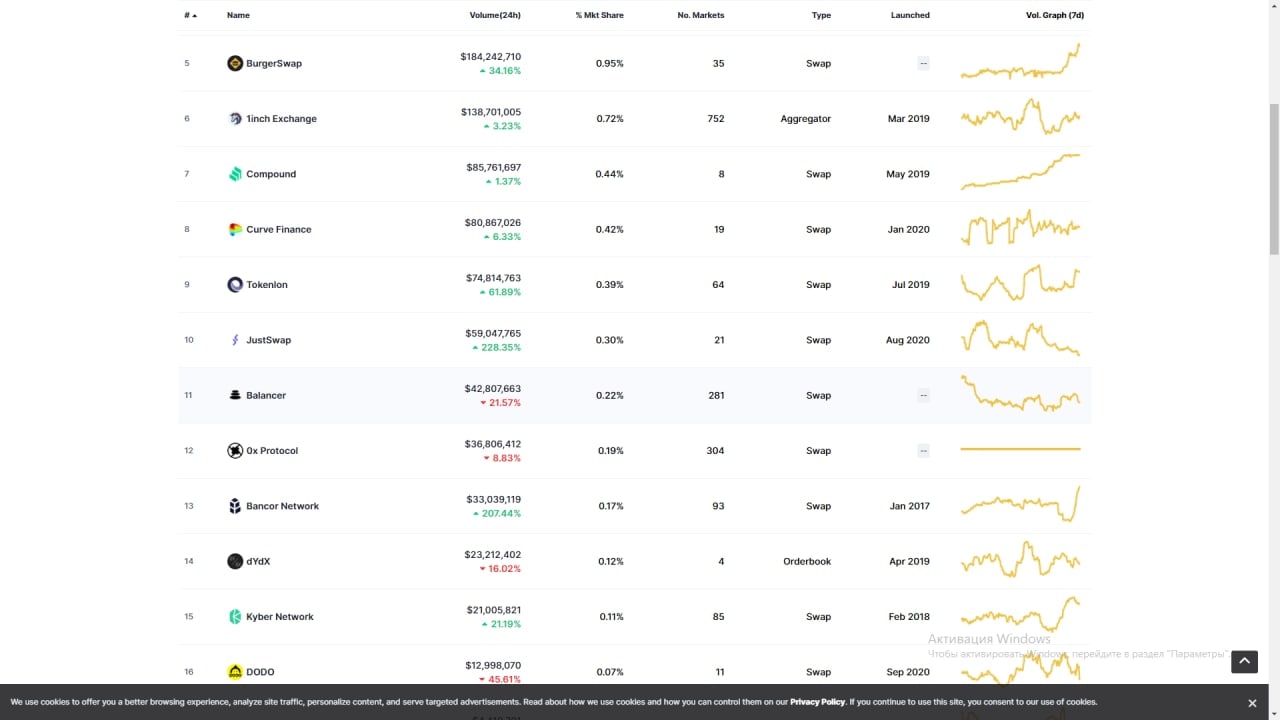Close the cookie notice banner
Viewport: 1280px width, 720px height.
coord(1252,703)
